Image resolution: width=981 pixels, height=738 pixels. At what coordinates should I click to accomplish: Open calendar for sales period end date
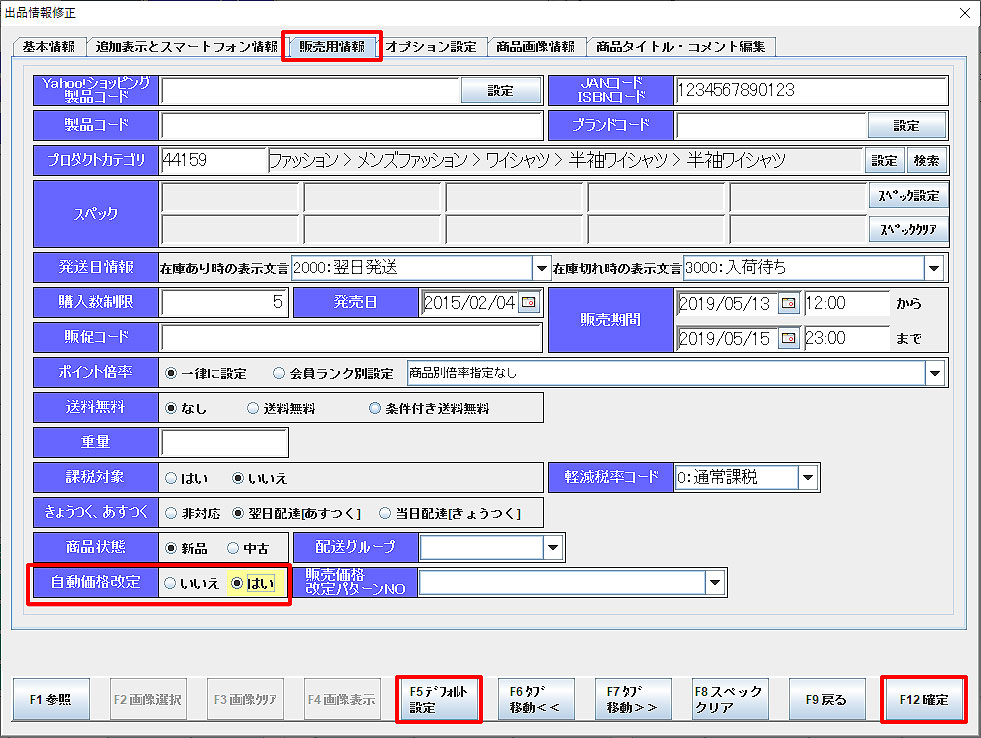click(789, 338)
